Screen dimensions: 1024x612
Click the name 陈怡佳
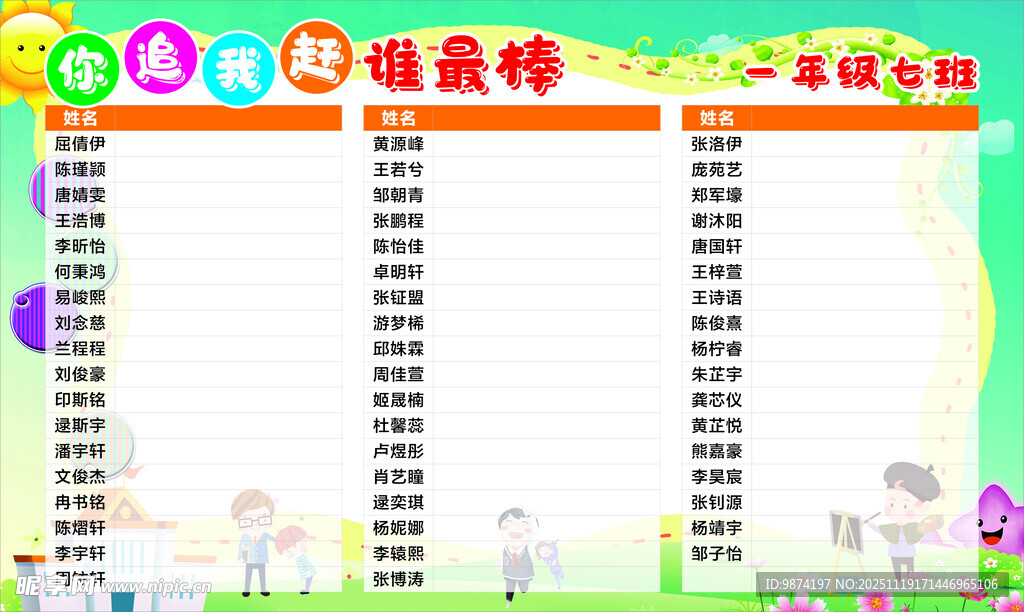[x=398, y=246]
